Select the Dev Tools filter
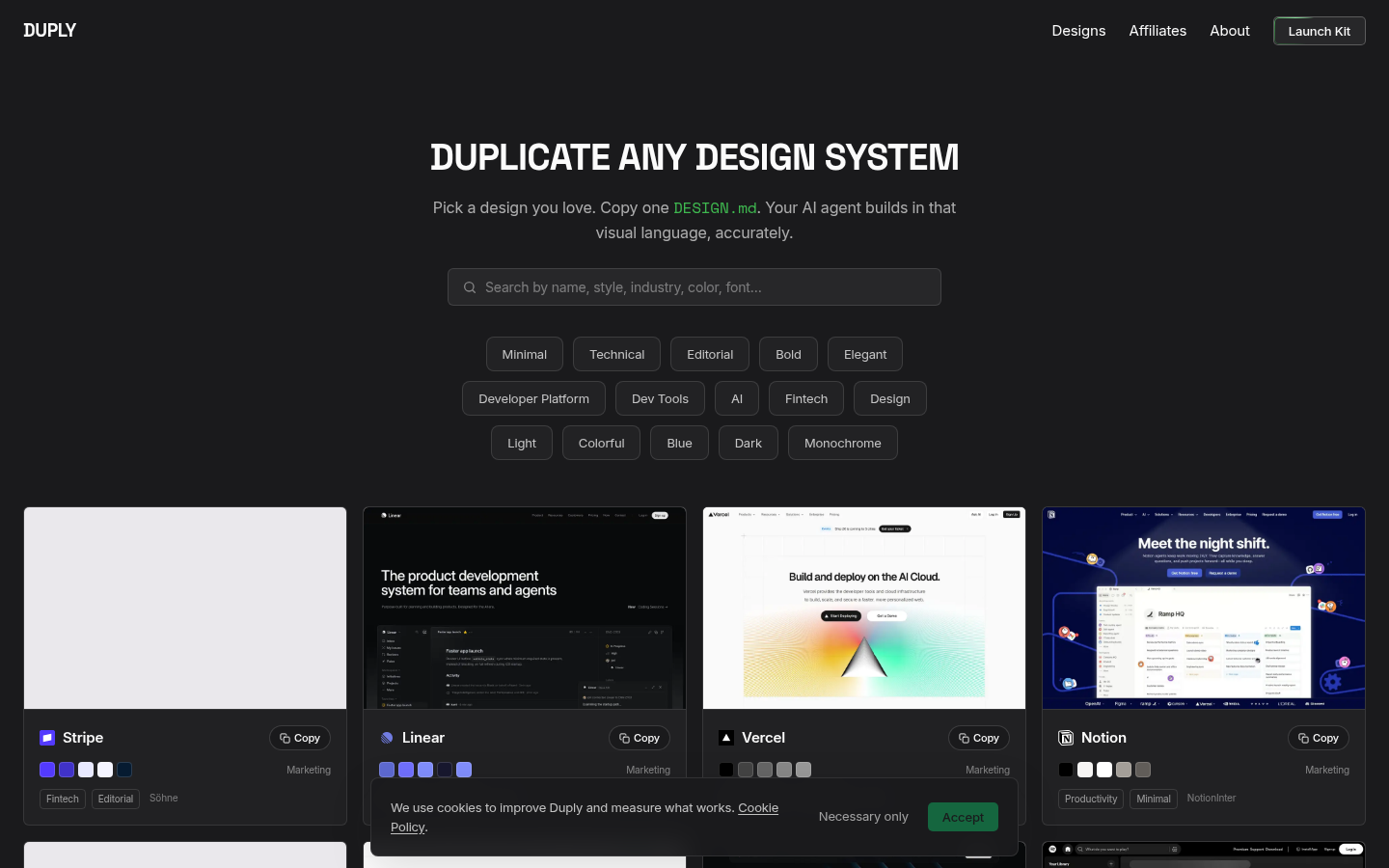Image resolution: width=1389 pixels, height=868 pixels. coord(660,398)
